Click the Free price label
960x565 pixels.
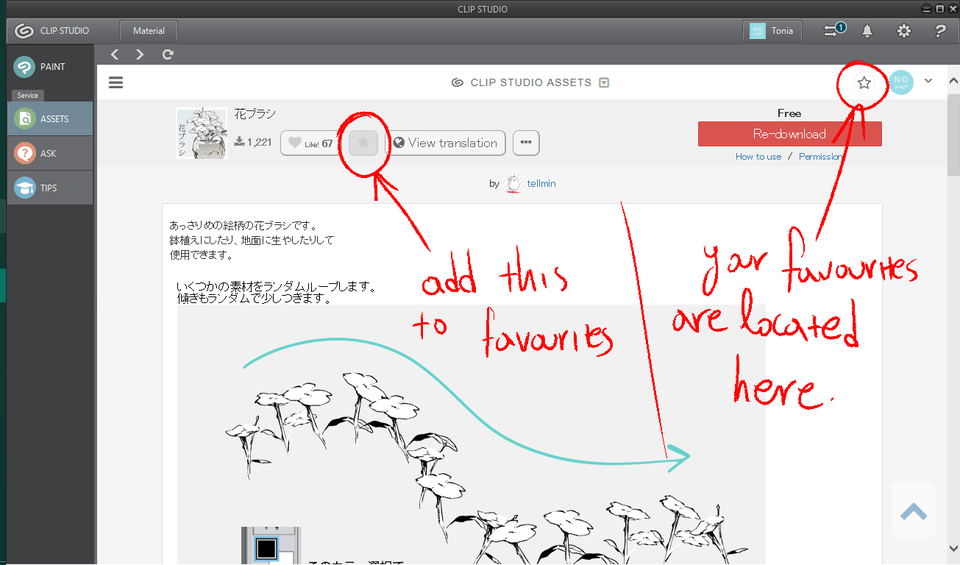[x=789, y=113]
